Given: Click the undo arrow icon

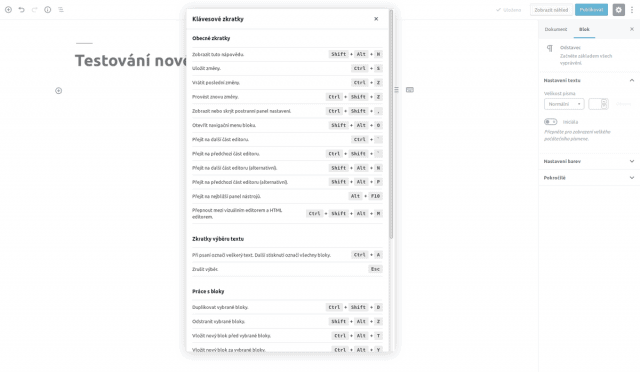Looking at the screenshot, I should point(21,9).
